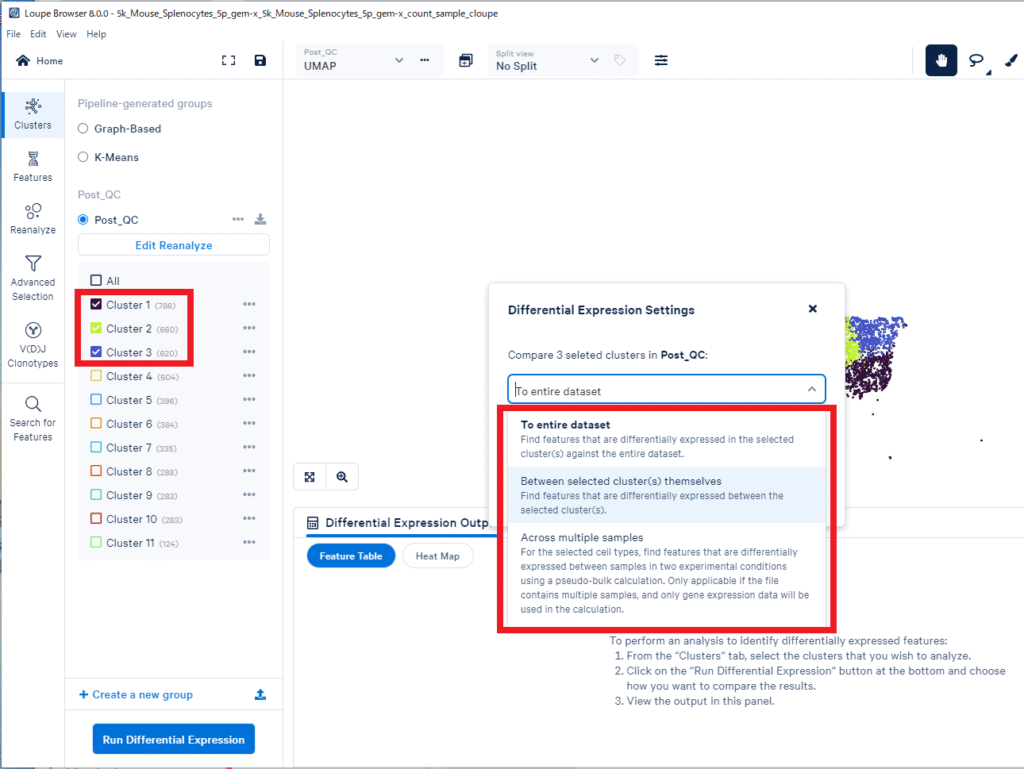Click the zoom magnifier icon on plot

pos(342,477)
